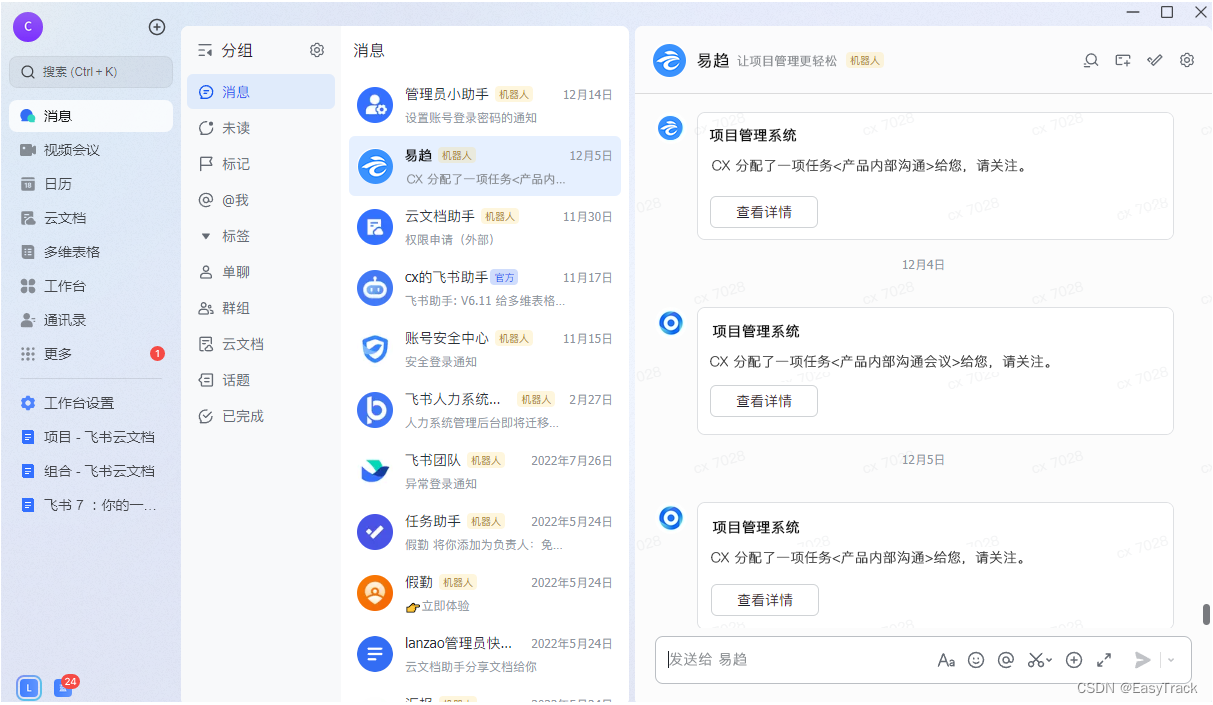The width and height of the screenshot is (1213, 705).
Task: Open 假勤 conversation
Action: (x=485, y=593)
